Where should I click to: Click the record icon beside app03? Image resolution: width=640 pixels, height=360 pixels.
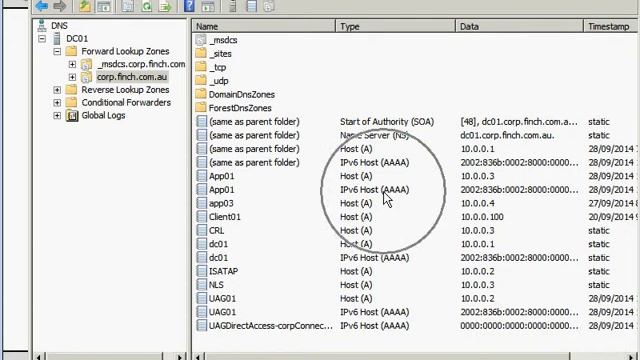201,203
